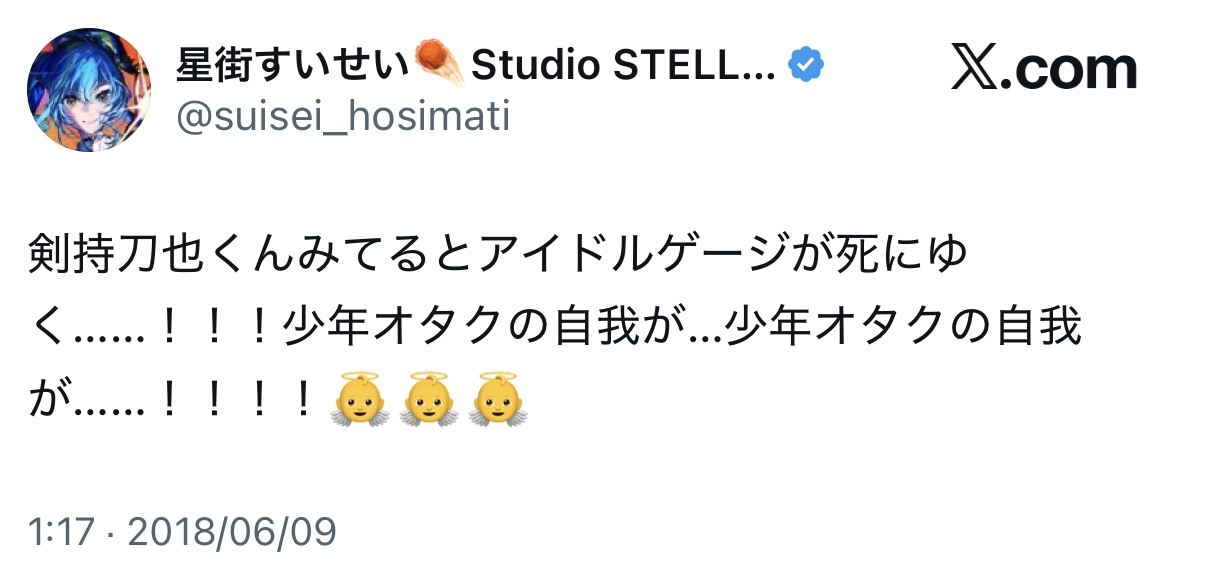Click the X logo icon

click(x=974, y=69)
